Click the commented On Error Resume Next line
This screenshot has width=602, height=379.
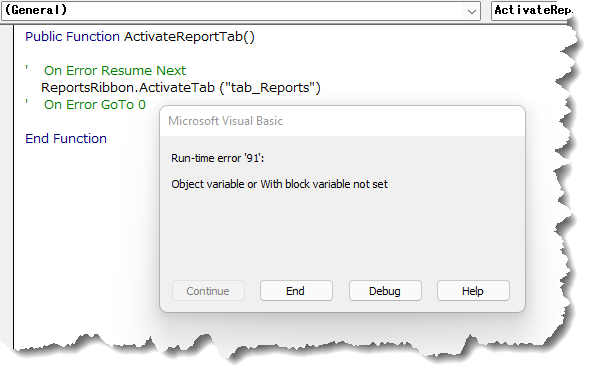click(114, 71)
